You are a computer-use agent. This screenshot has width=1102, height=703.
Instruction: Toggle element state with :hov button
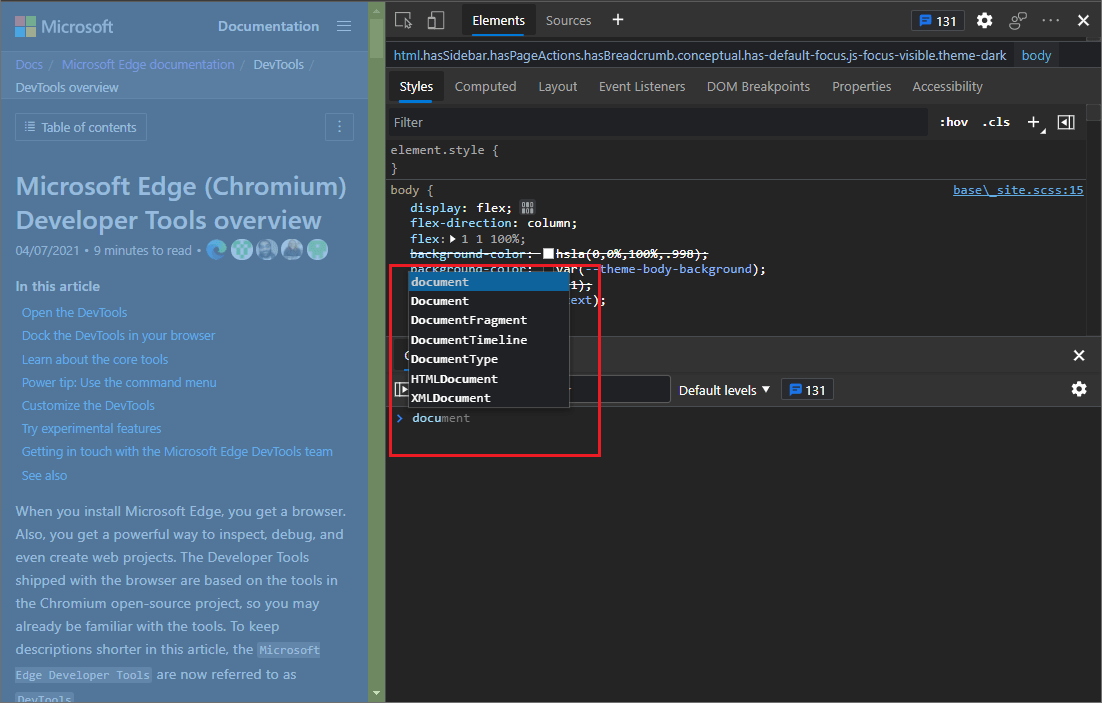click(x=953, y=121)
